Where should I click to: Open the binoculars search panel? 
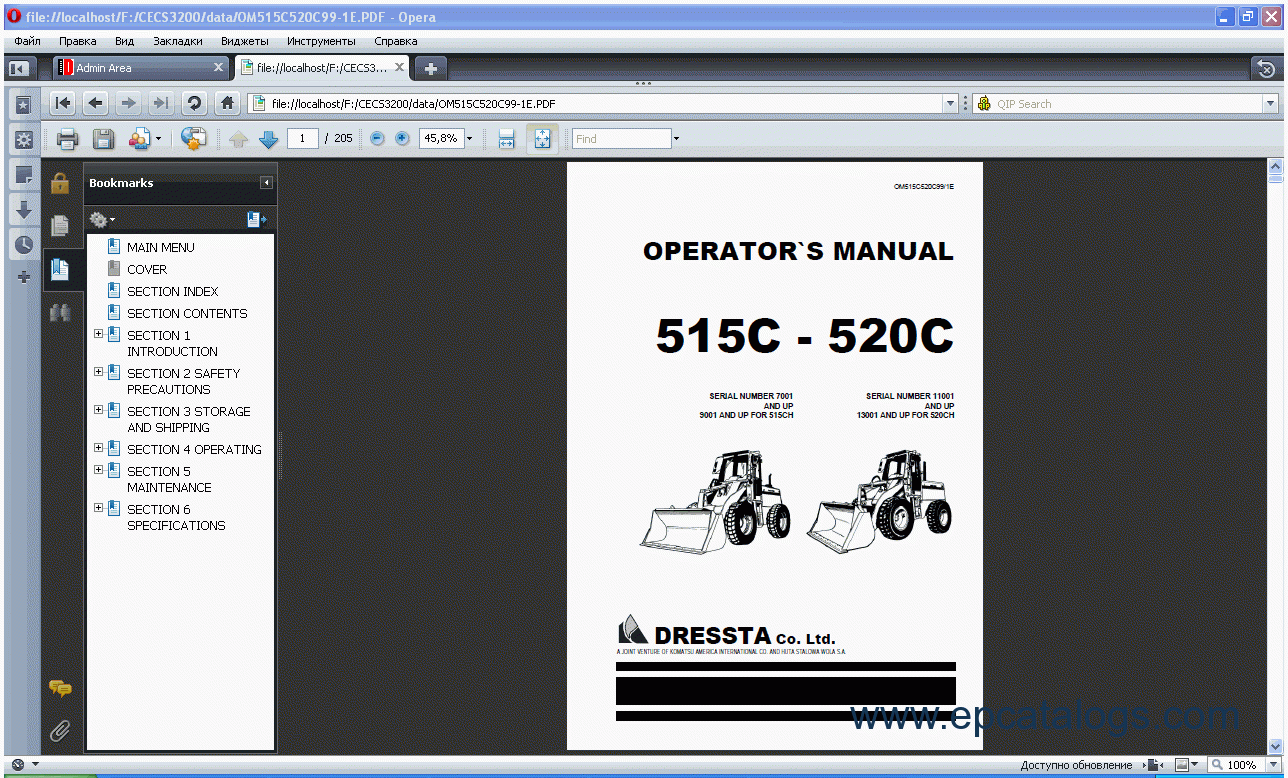pos(60,312)
